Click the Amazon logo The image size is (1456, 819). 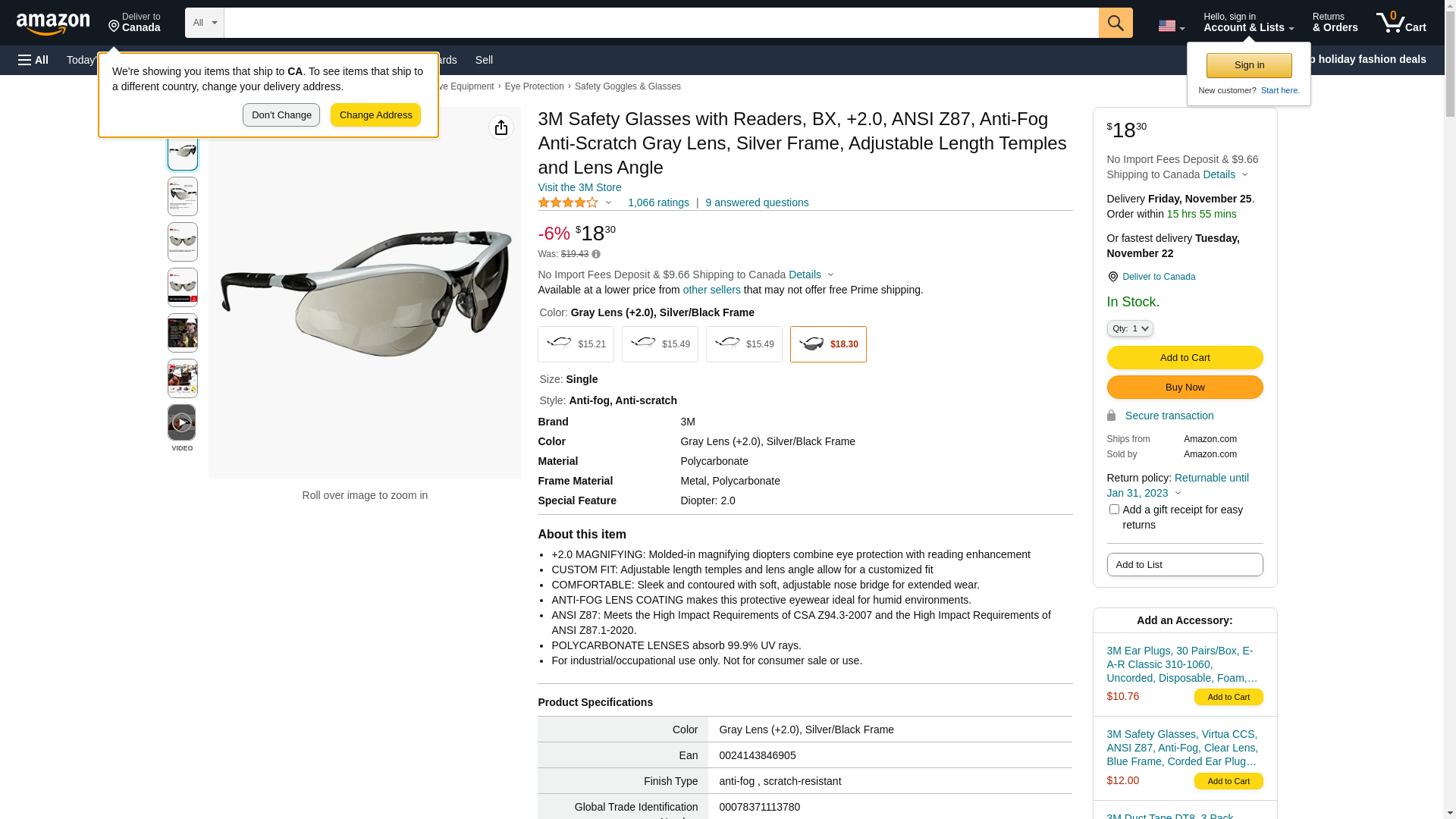click(53, 24)
